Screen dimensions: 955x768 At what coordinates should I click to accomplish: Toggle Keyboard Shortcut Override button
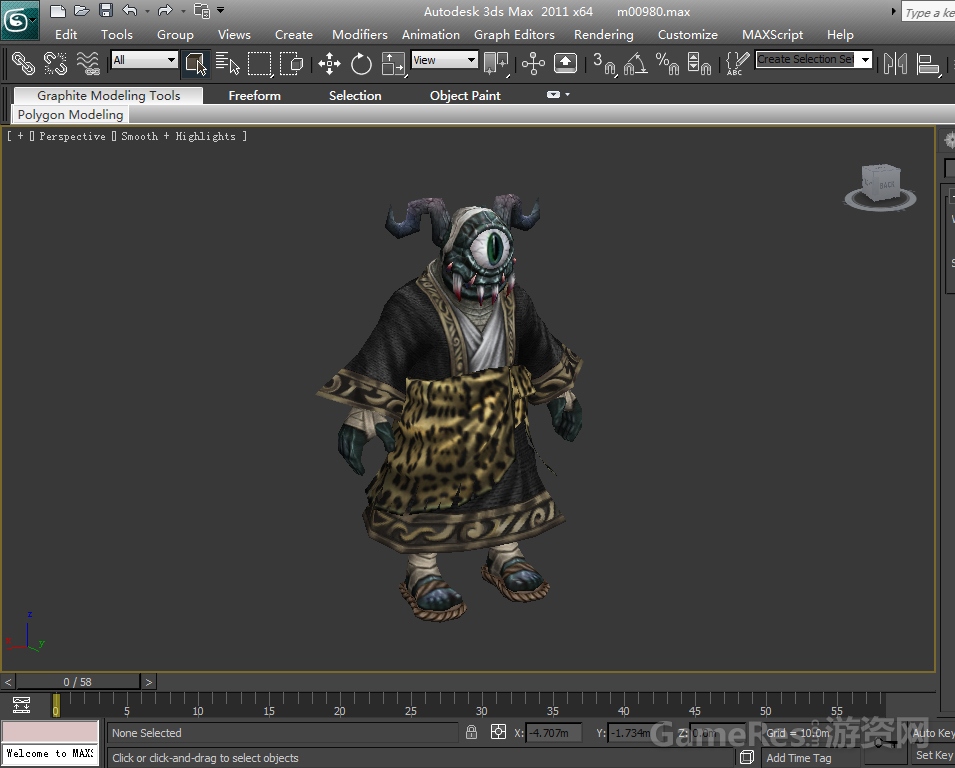click(565, 63)
